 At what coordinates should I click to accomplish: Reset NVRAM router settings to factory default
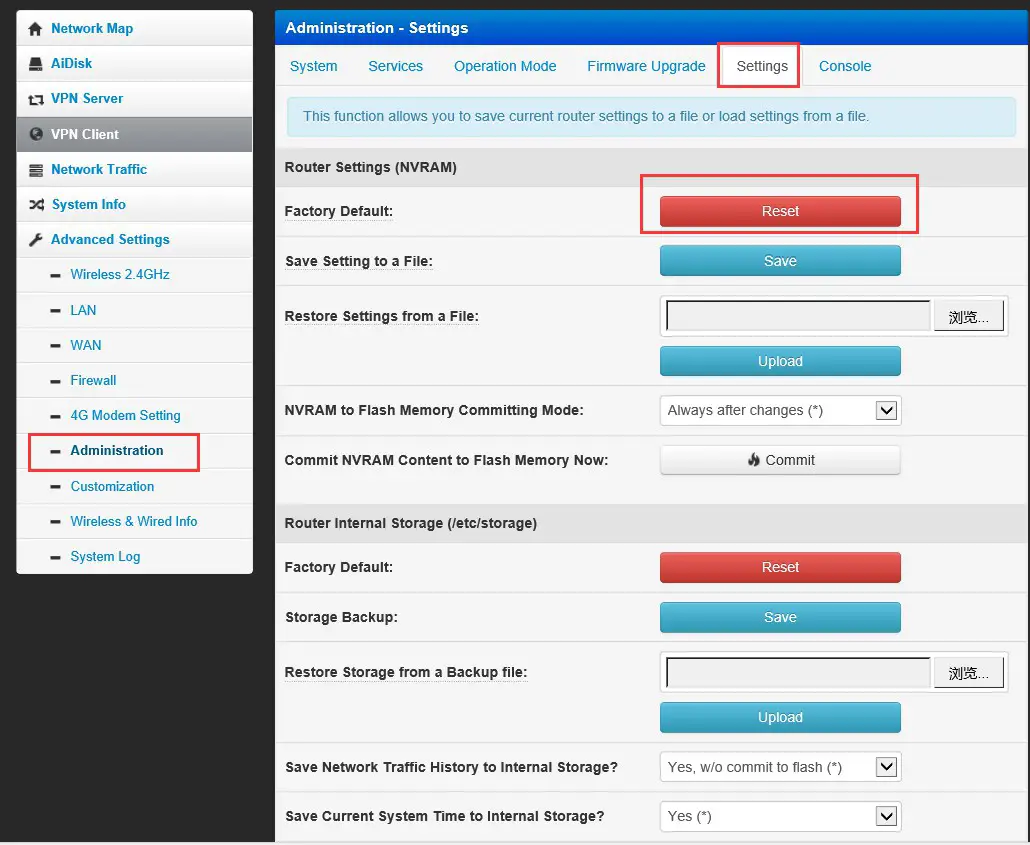[x=780, y=212]
